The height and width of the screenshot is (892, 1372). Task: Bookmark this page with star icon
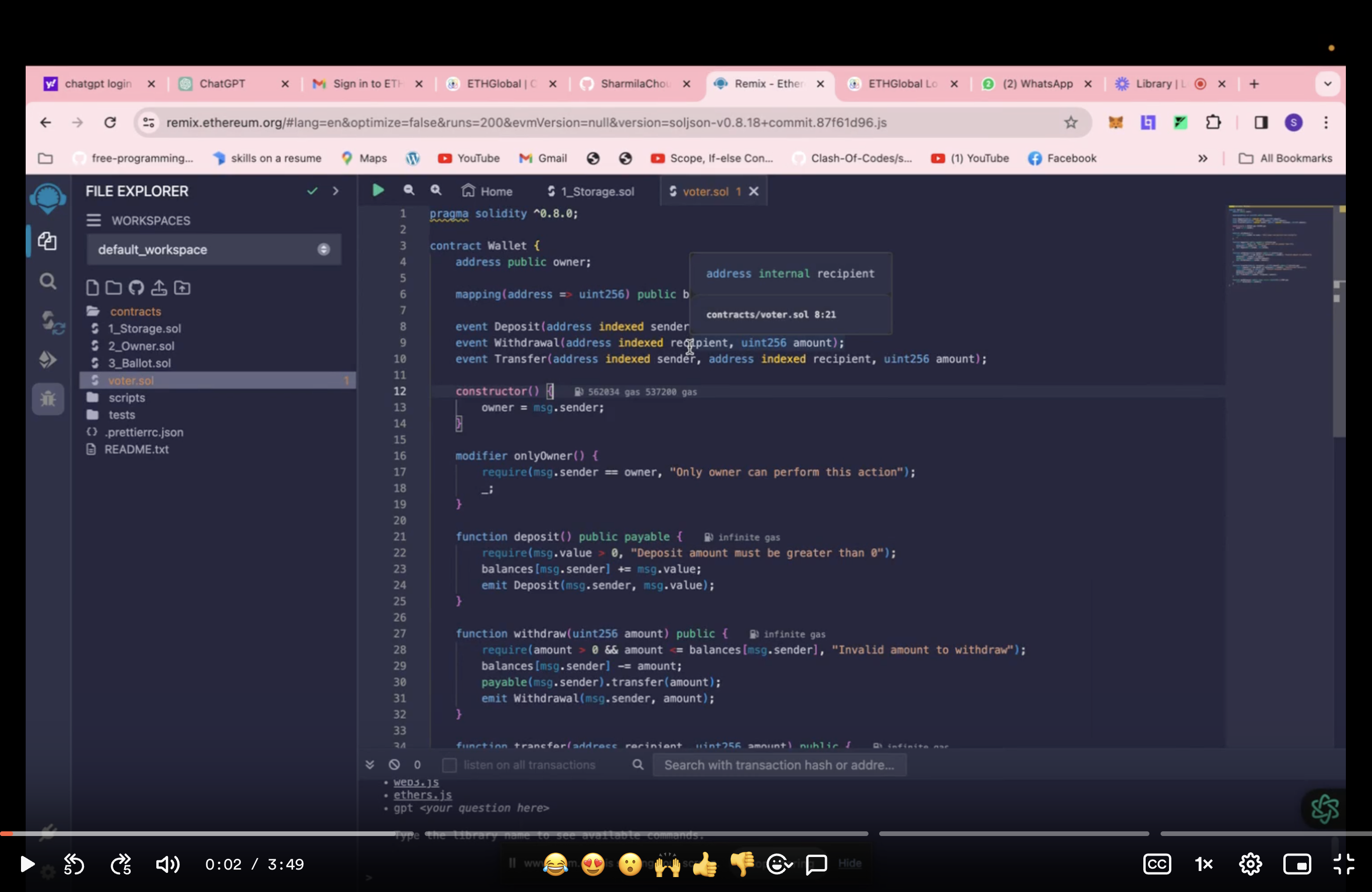1071,122
